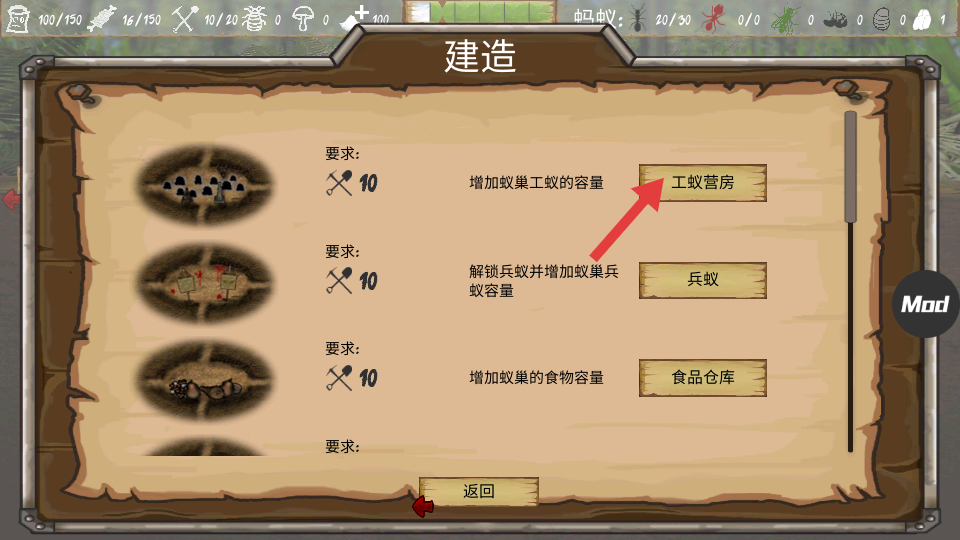
Task: Click the red soldier ant icon
Action: [x=713, y=18]
